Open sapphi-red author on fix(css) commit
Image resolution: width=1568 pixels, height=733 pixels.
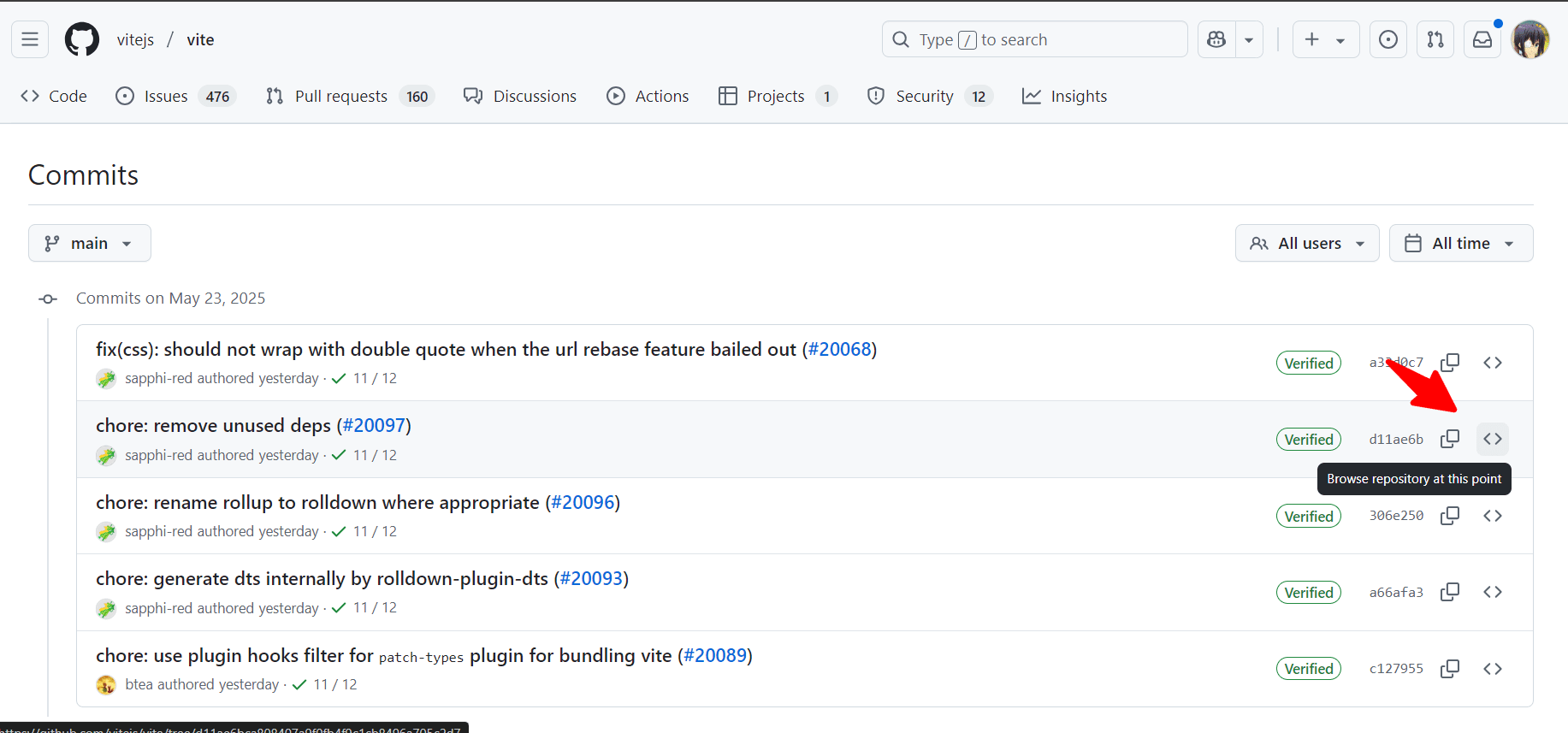point(158,378)
